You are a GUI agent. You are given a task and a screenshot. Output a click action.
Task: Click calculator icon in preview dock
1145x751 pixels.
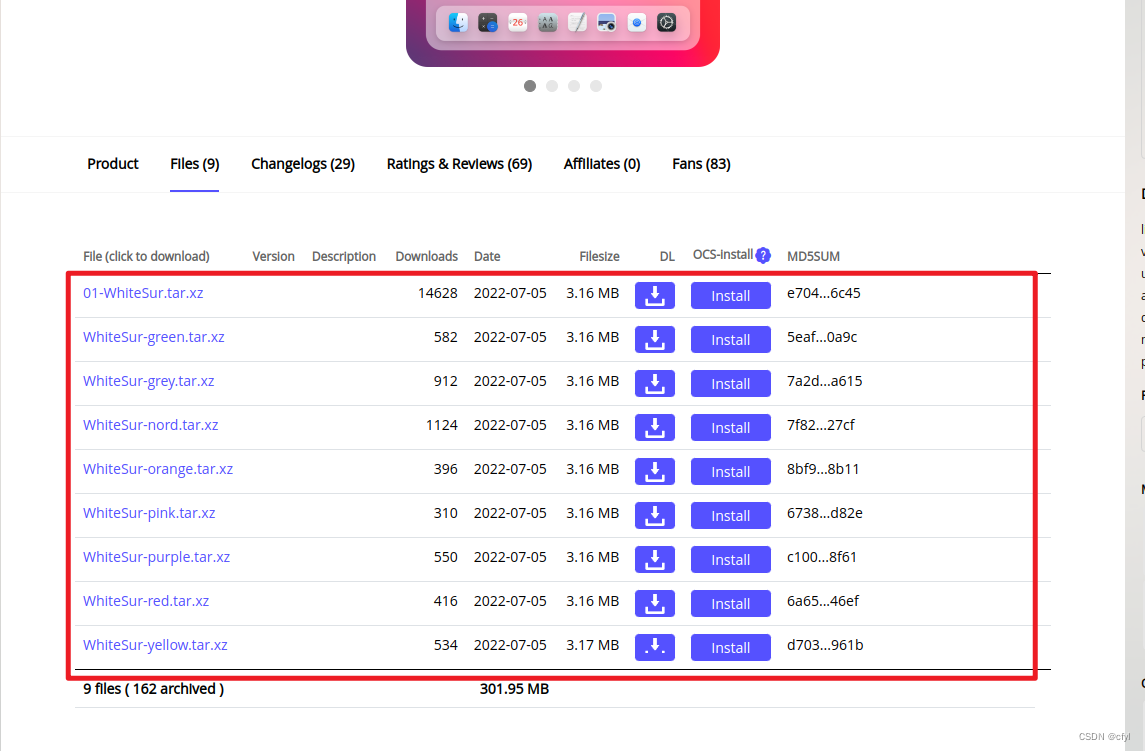pos(488,23)
